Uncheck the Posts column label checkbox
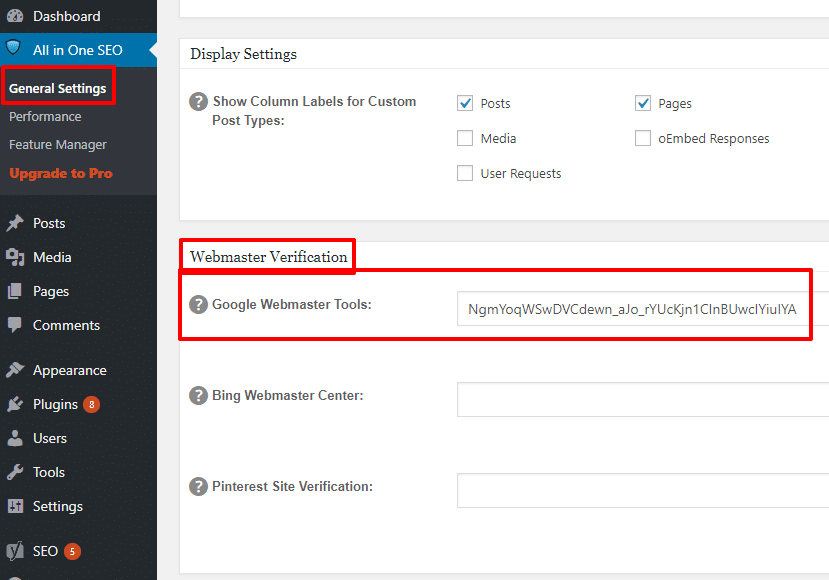Viewport: 829px width, 580px height. [465, 103]
